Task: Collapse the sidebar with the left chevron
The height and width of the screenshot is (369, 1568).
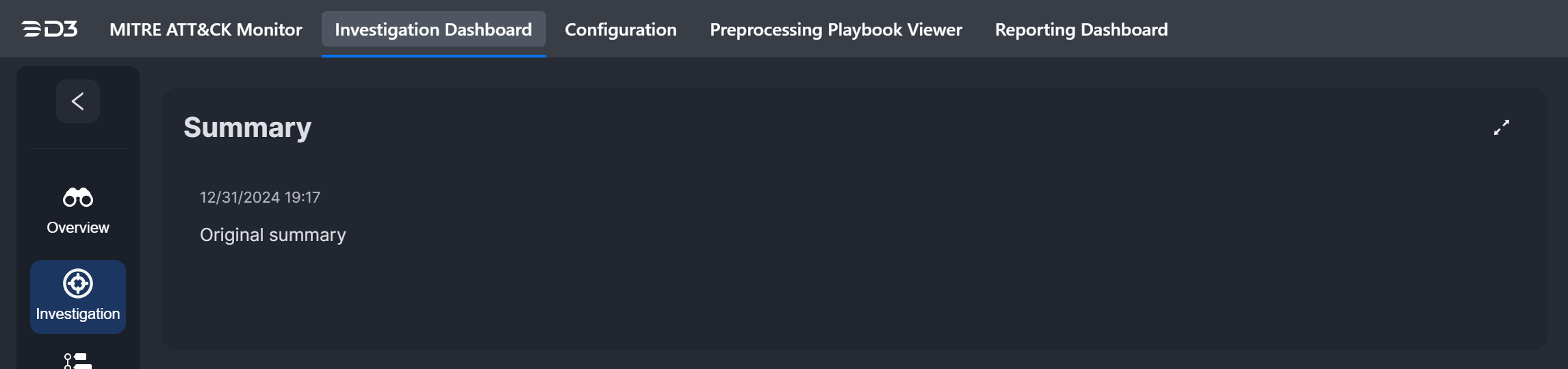Action: point(78,101)
